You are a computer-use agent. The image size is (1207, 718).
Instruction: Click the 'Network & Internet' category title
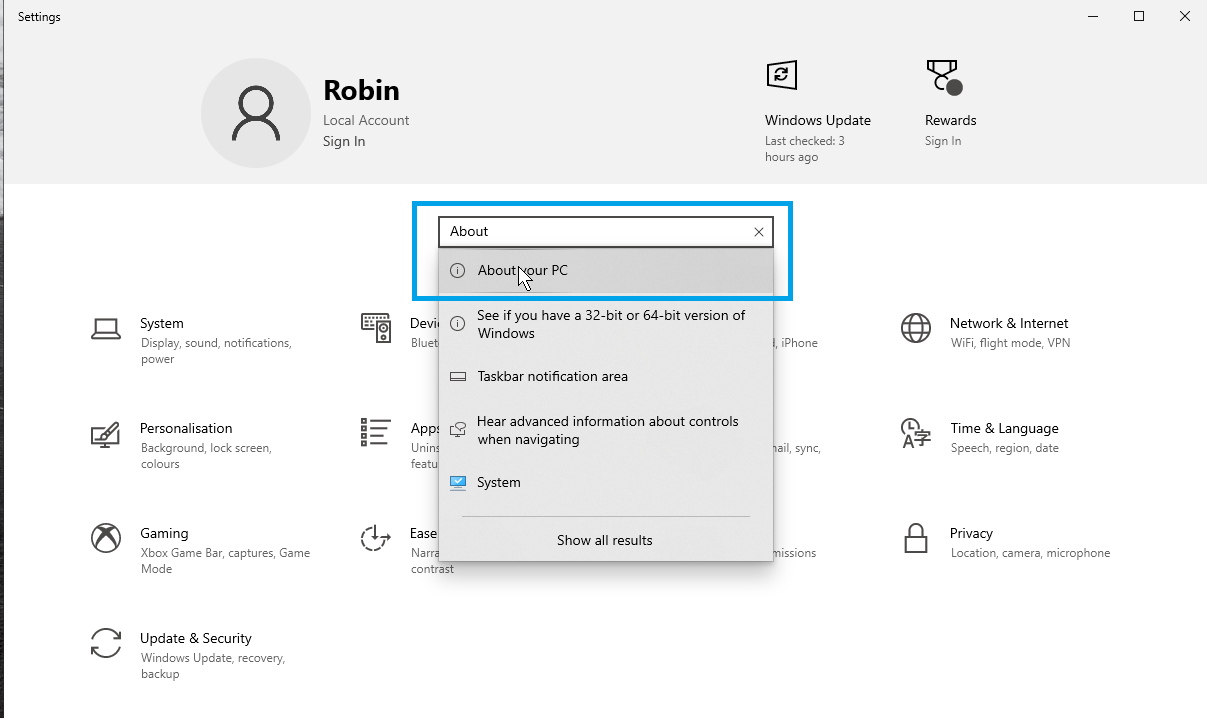(x=1009, y=323)
